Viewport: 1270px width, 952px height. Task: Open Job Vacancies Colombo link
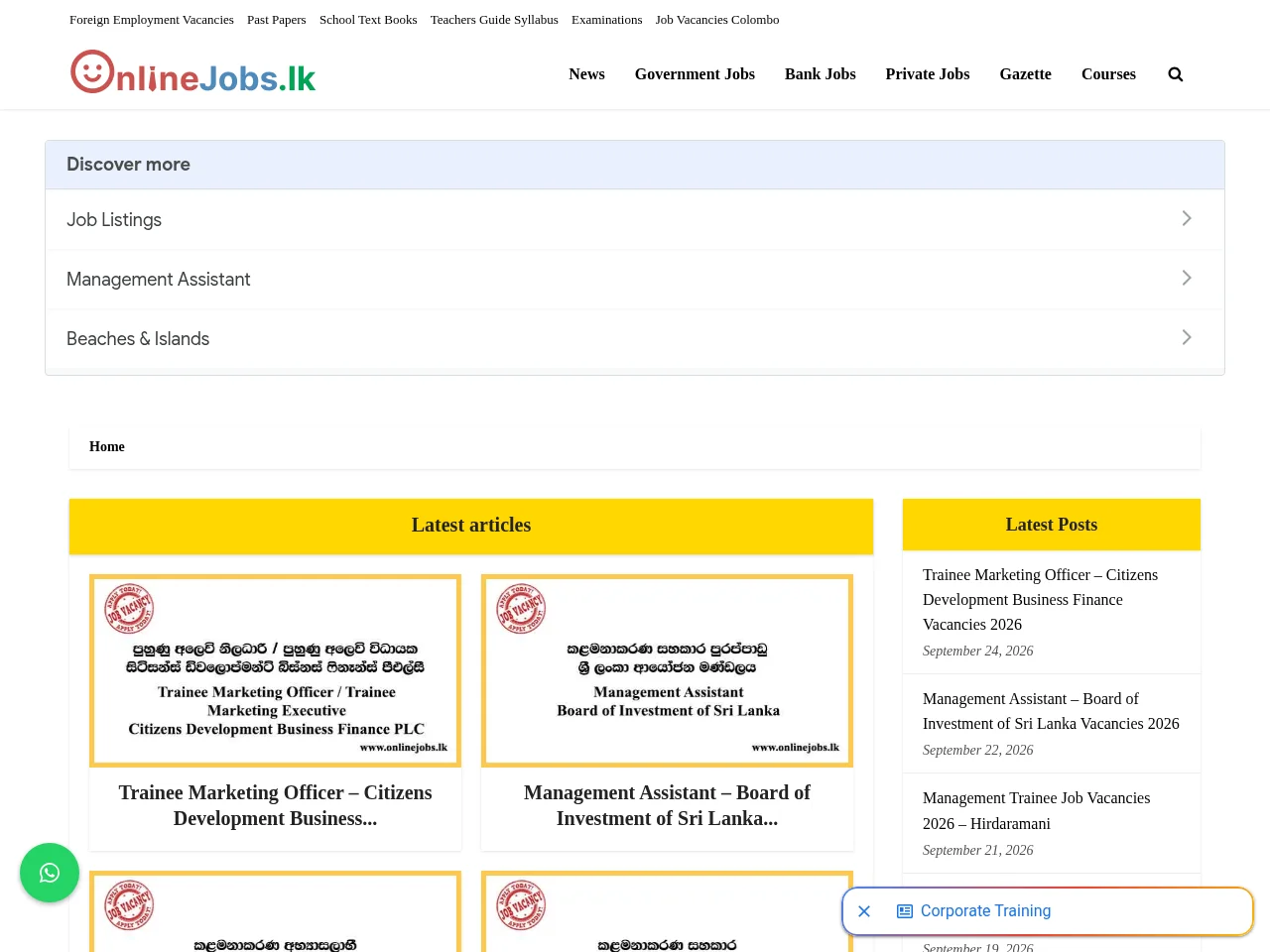point(717,20)
